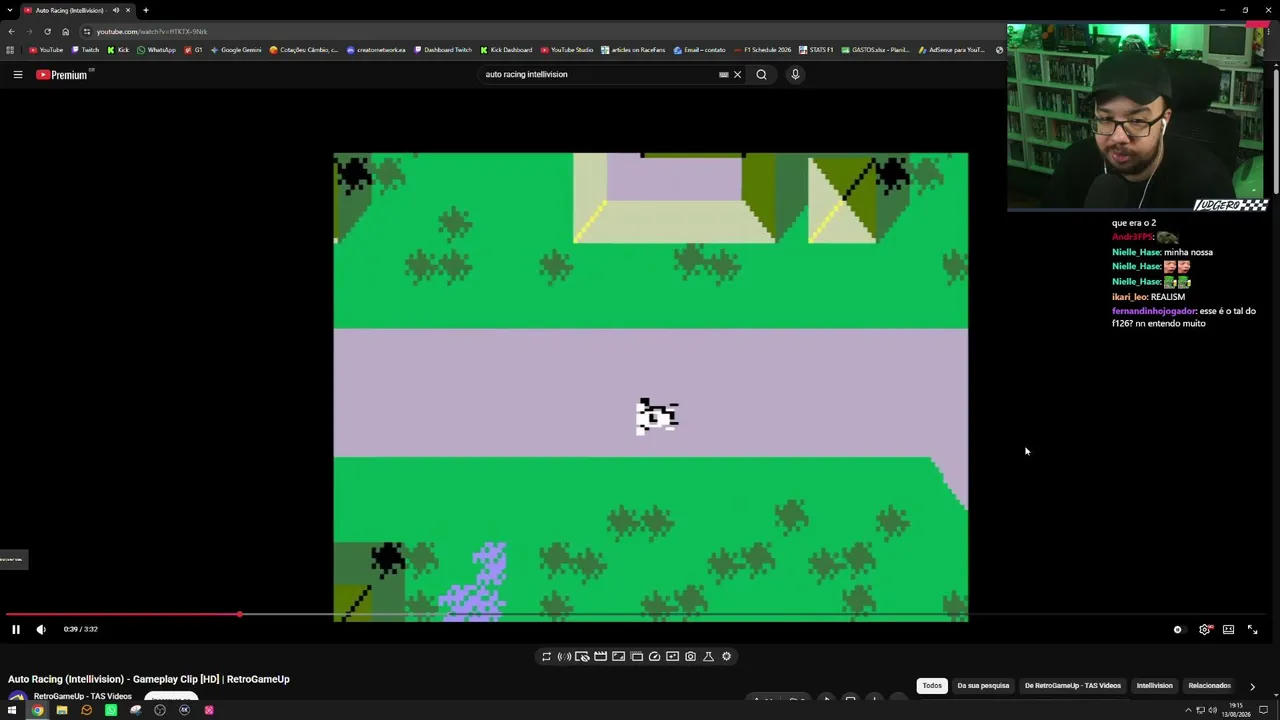Show hidden system tray icons
Image resolution: width=1280 pixels, height=720 pixels.
point(1188,710)
